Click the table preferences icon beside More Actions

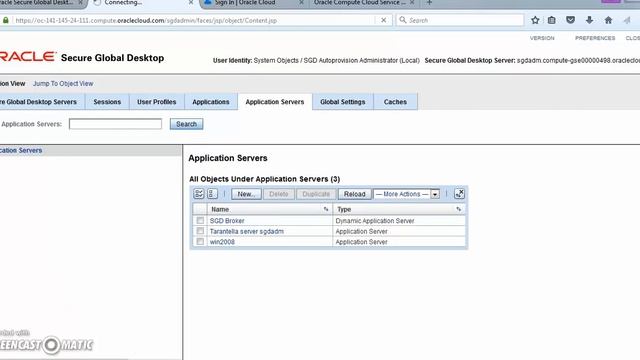[459, 194]
